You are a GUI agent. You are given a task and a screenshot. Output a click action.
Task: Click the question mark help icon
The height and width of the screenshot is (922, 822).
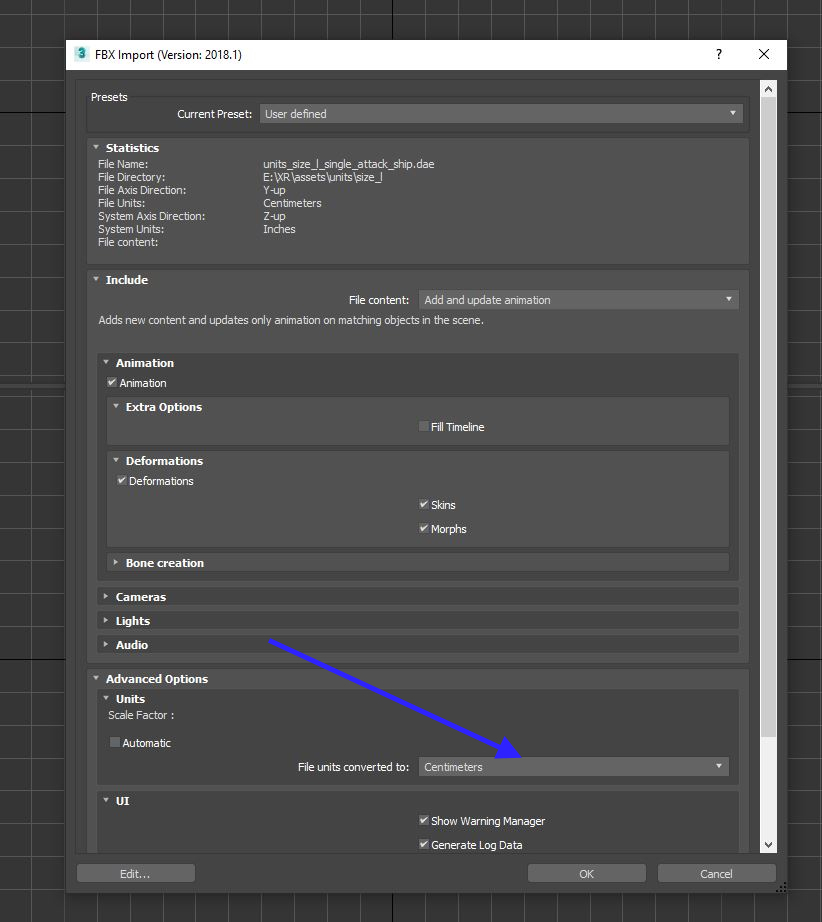(x=718, y=54)
